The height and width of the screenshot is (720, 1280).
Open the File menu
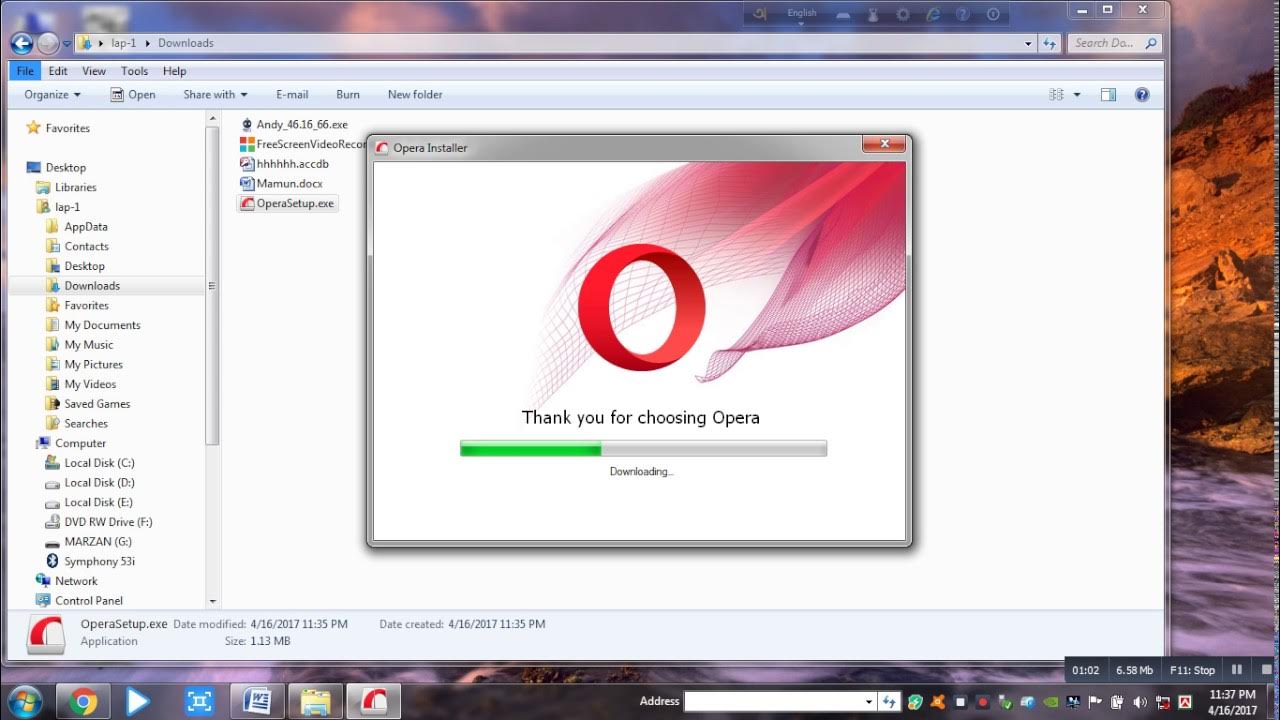[25, 71]
